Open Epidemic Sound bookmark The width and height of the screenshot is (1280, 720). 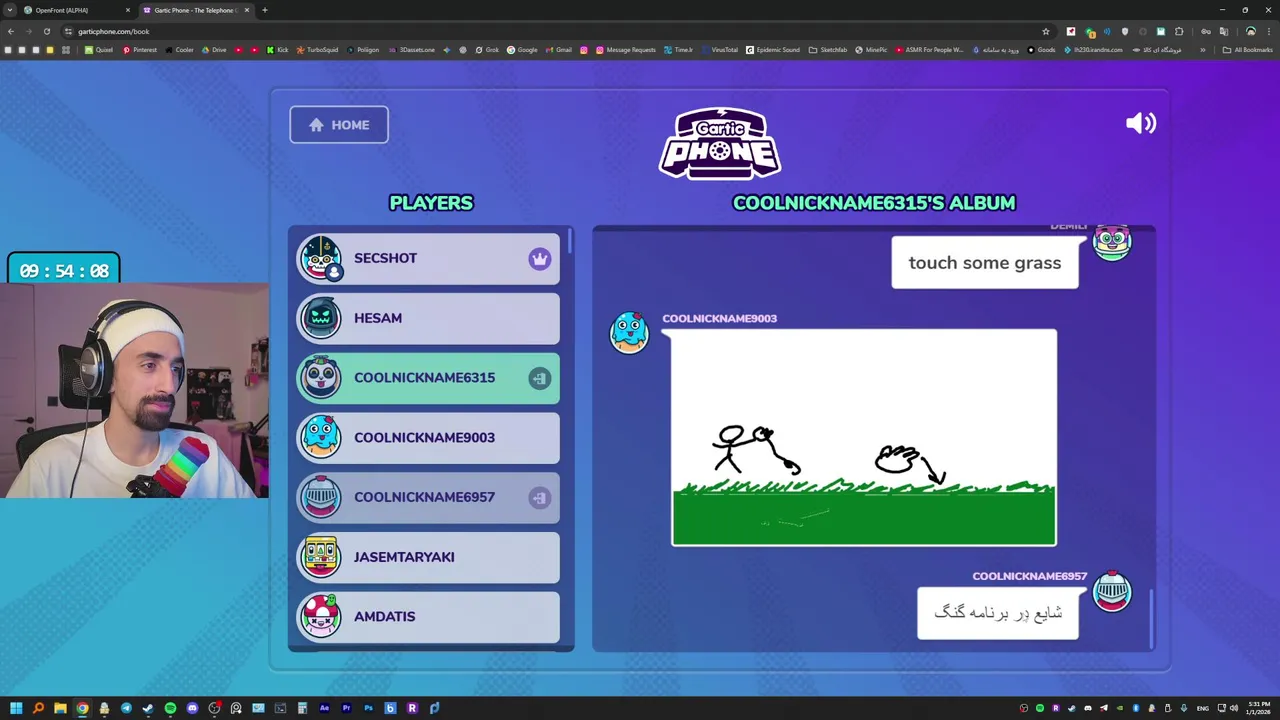[773, 50]
